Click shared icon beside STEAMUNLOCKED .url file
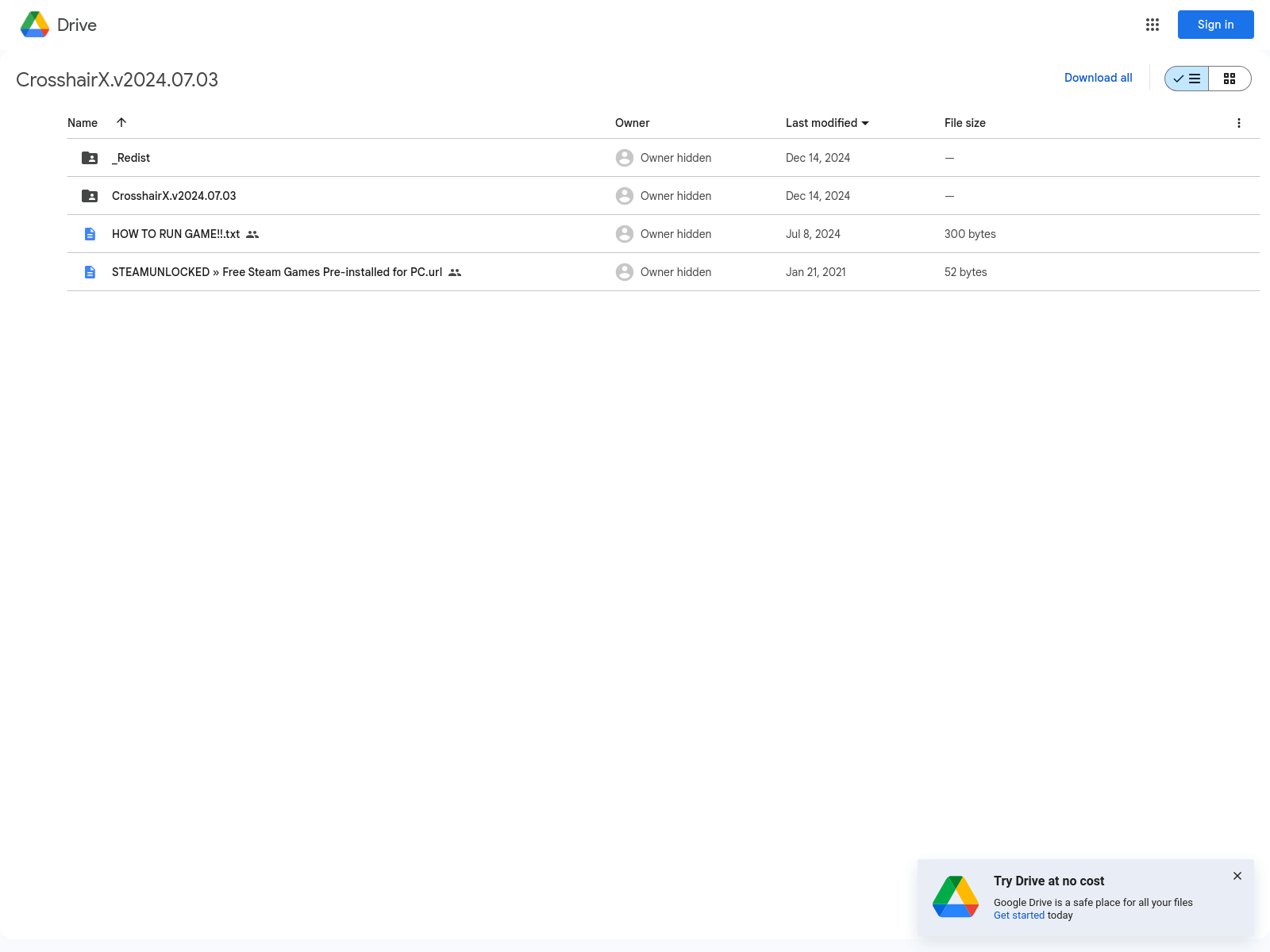This screenshot has height=952, width=1270. pos(455,272)
